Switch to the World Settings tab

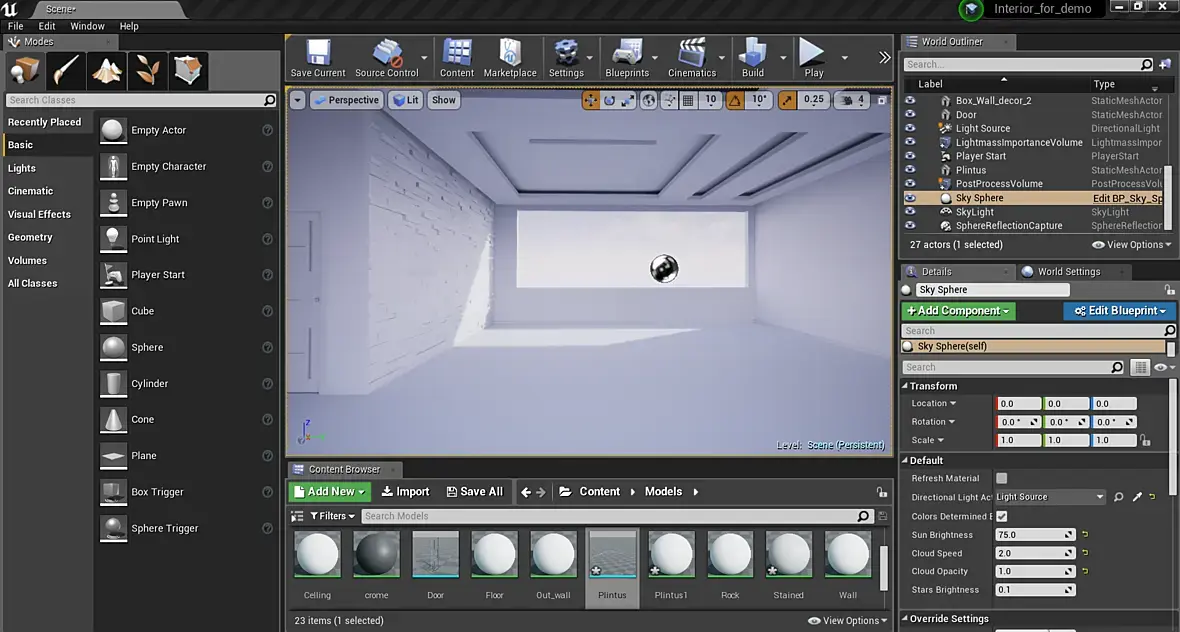point(1069,272)
